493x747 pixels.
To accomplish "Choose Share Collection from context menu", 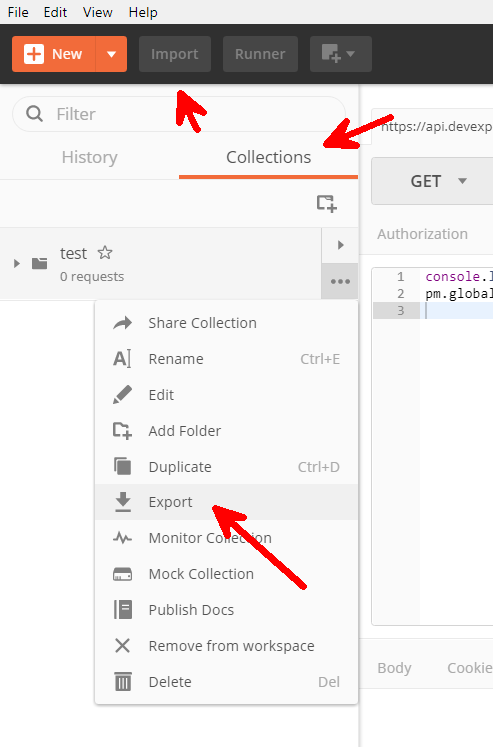I will (226, 323).
